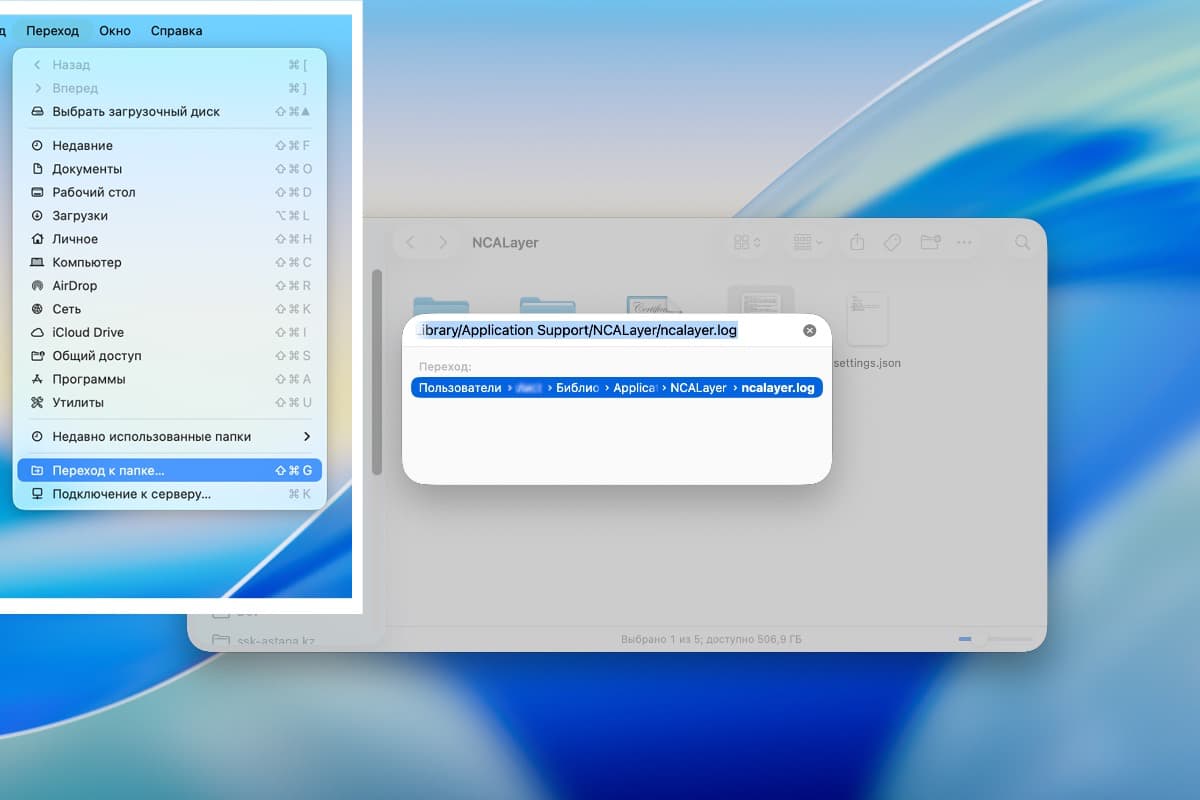Click the clock icon beside Недавние

37,146
